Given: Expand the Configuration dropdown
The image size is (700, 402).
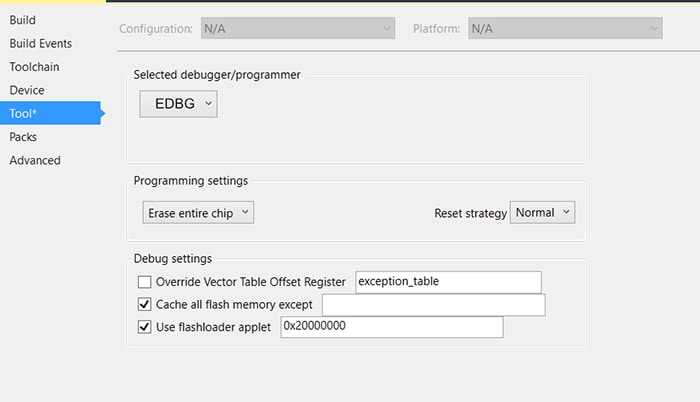Looking at the screenshot, I should (x=297, y=29).
